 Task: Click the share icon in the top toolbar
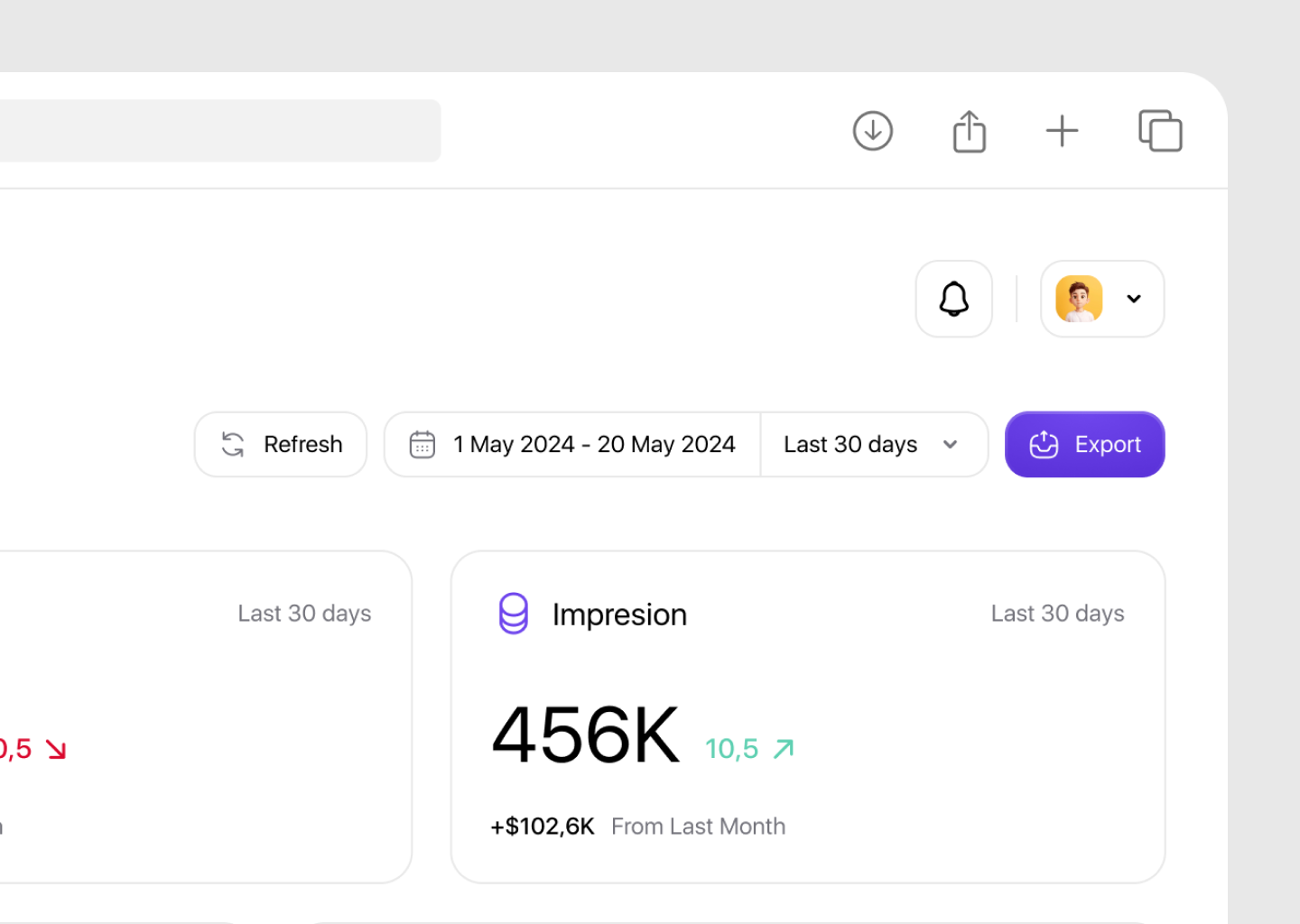970,131
